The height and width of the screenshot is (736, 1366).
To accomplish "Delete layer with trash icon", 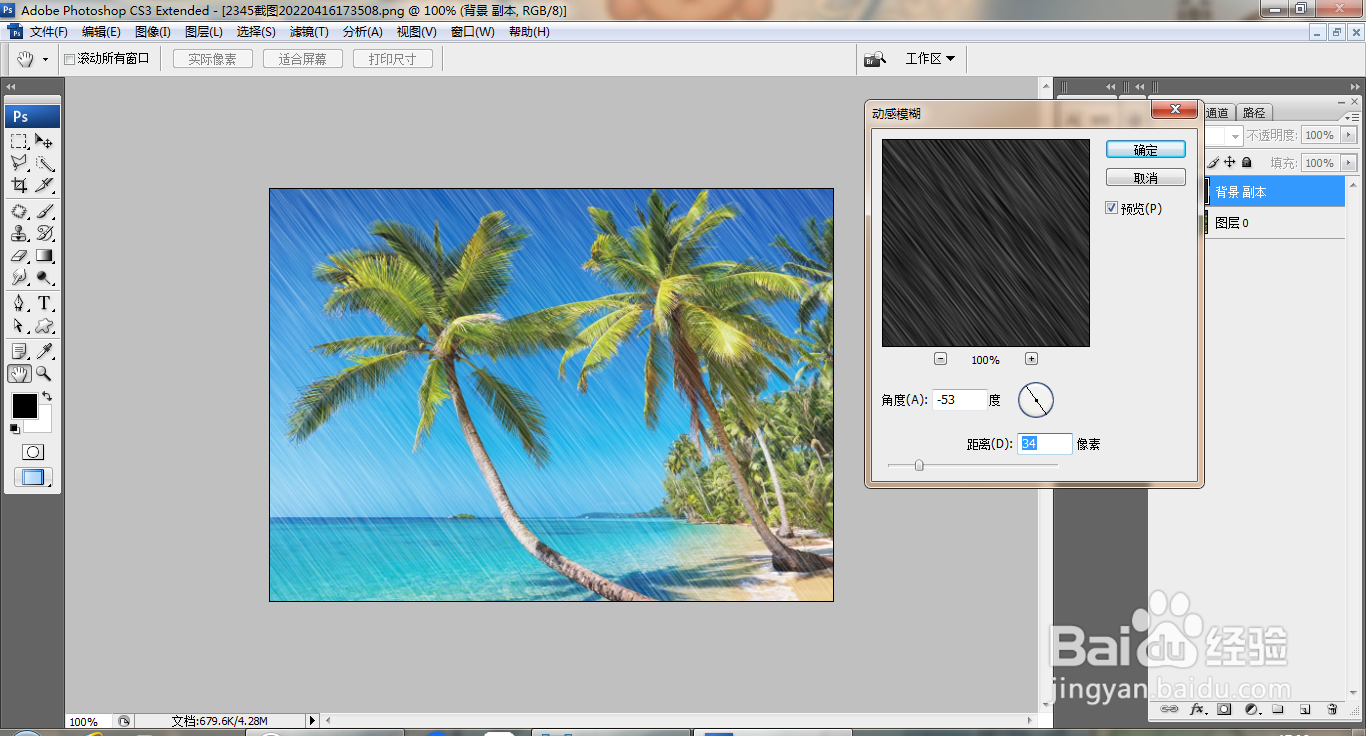I will tap(1332, 709).
